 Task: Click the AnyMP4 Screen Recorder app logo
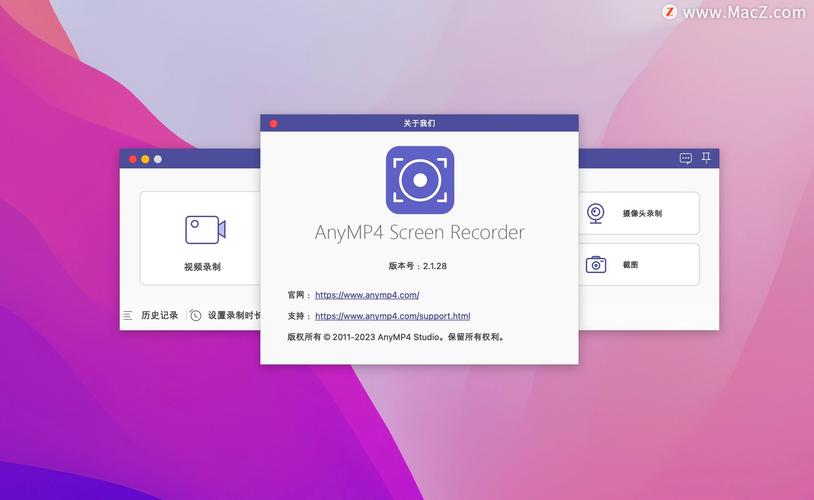tap(420, 180)
